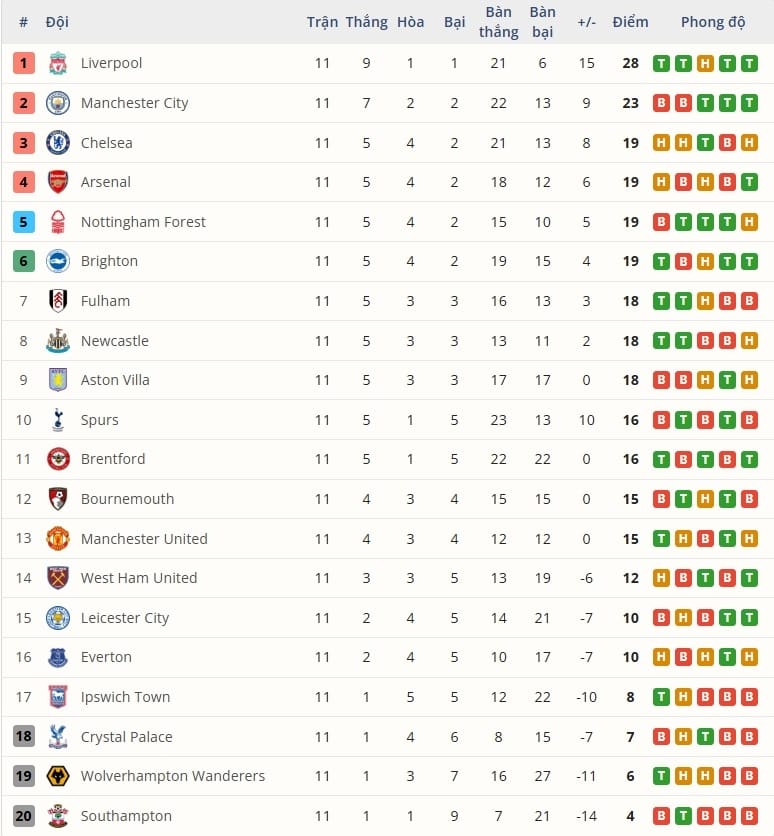Click the Phong độ column header
Image resolution: width=774 pixels, height=836 pixels.
[713, 22]
